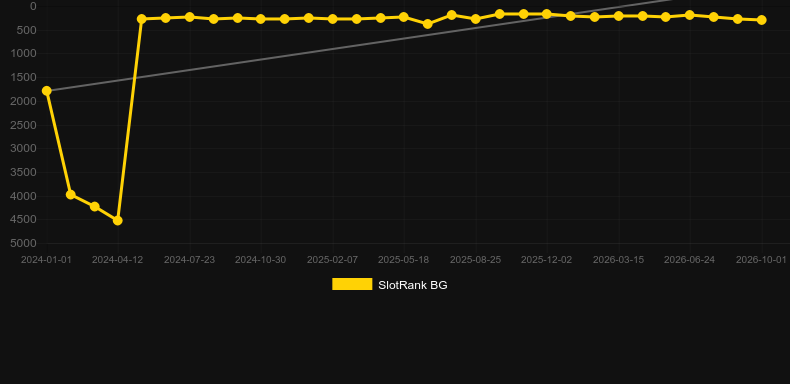Click the 2500 y-axis label
Image resolution: width=790 pixels, height=384 pixels.
pyautogui.click(x=24, y=125)
